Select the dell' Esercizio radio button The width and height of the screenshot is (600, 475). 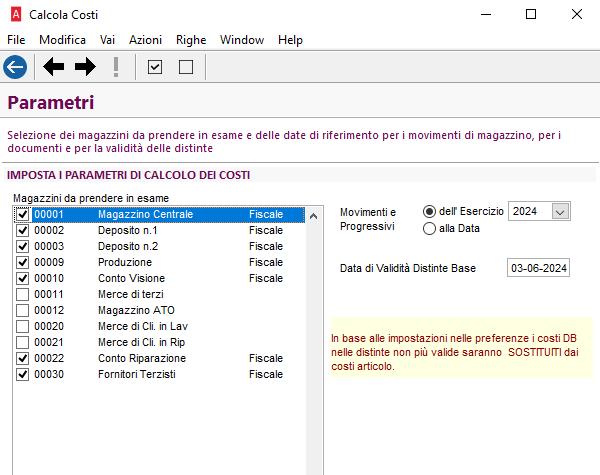coord(429,211)
